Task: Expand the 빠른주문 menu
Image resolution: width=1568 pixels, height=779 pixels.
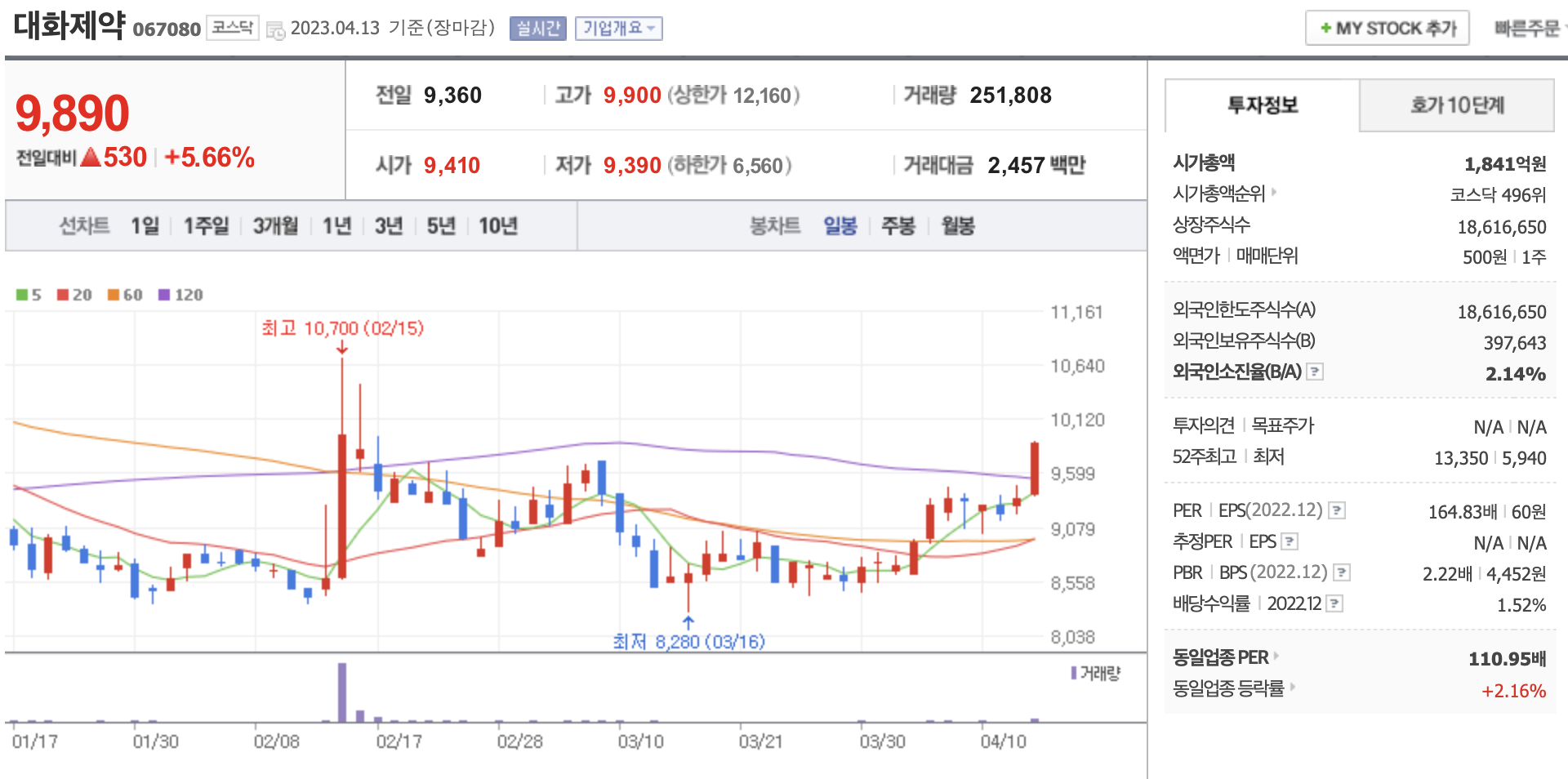Action: 1528,29
